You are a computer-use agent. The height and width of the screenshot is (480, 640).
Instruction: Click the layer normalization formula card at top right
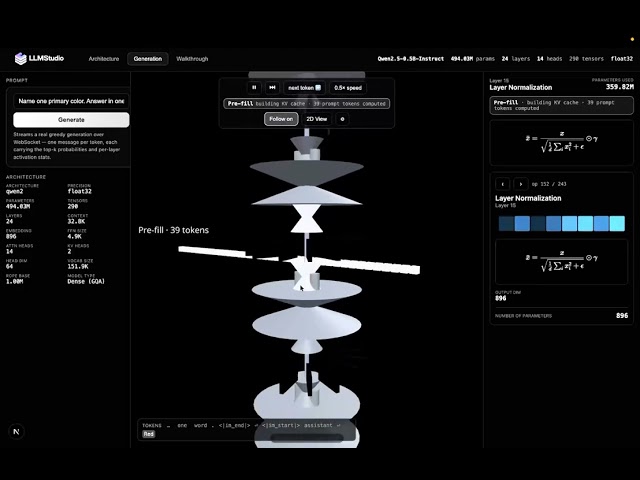pyautogui.click(x=562, y=143)
